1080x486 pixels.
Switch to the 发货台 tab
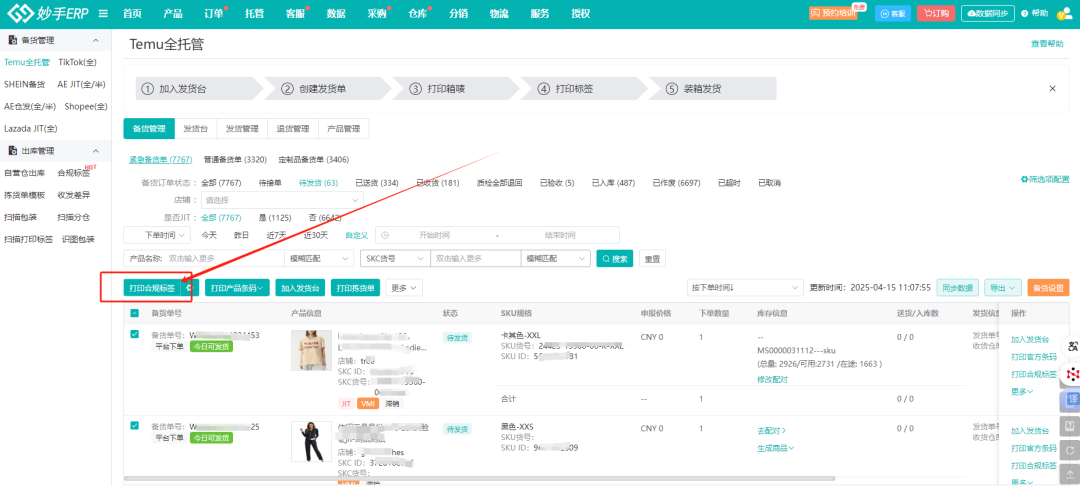pyautogui.click(x=195, y=129)
